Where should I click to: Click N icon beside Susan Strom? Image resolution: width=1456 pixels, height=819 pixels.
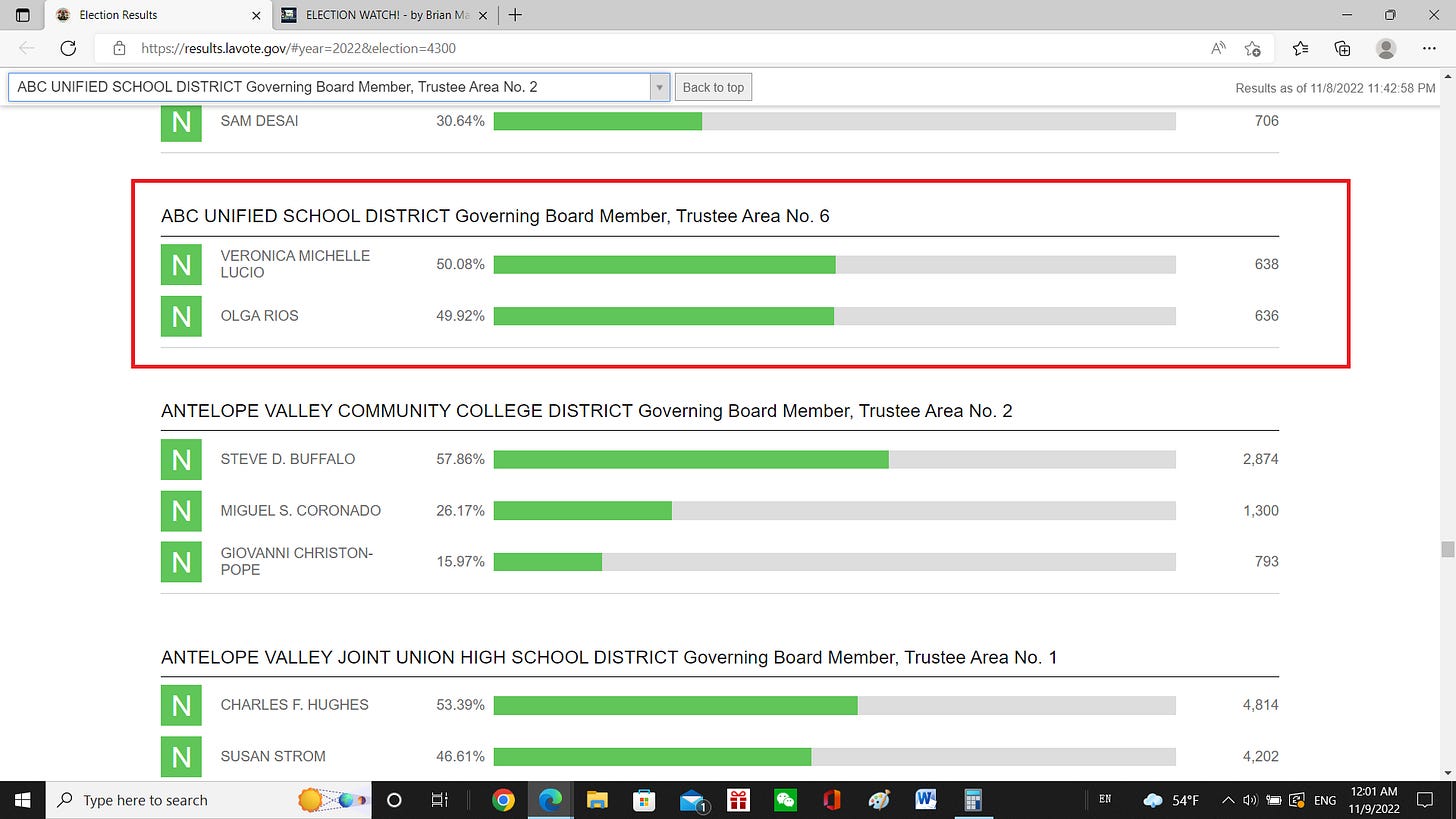(x=181, y=756)
